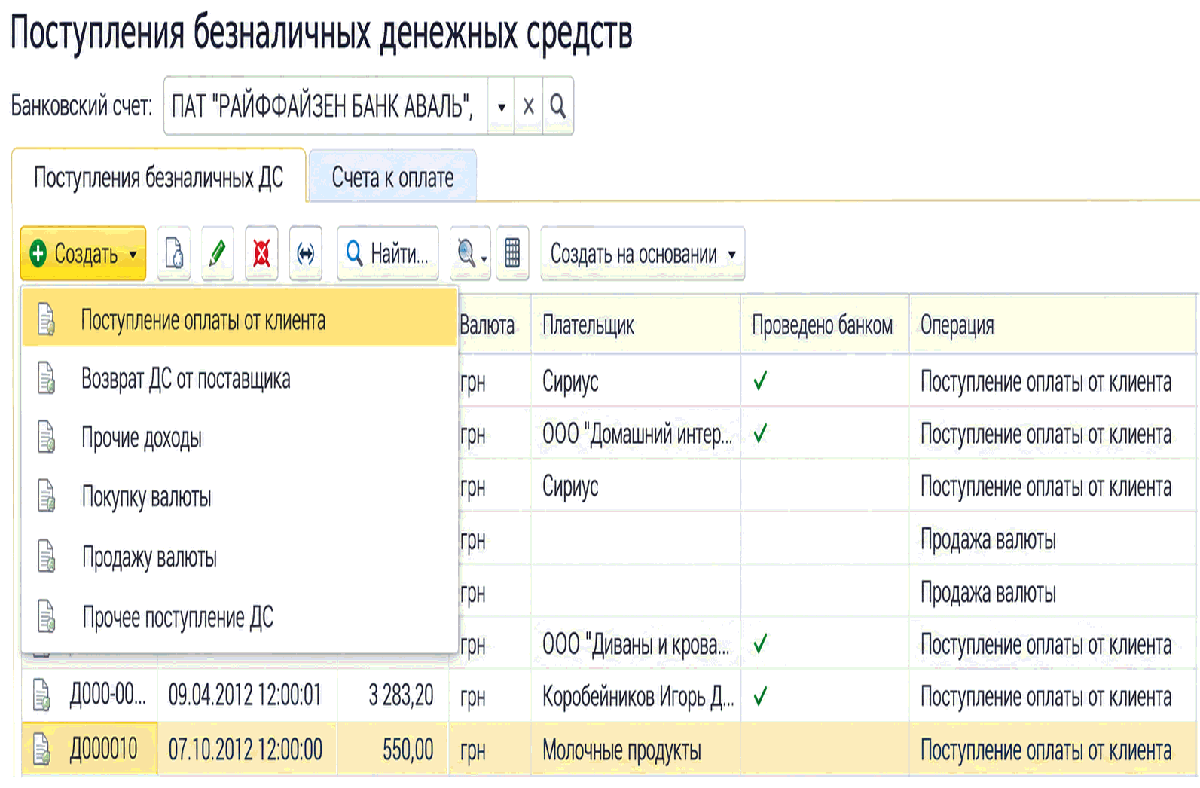The image size is (1200, 788).
Task: Click document icon in row Д000010
Action: click(x=41, y=749)
